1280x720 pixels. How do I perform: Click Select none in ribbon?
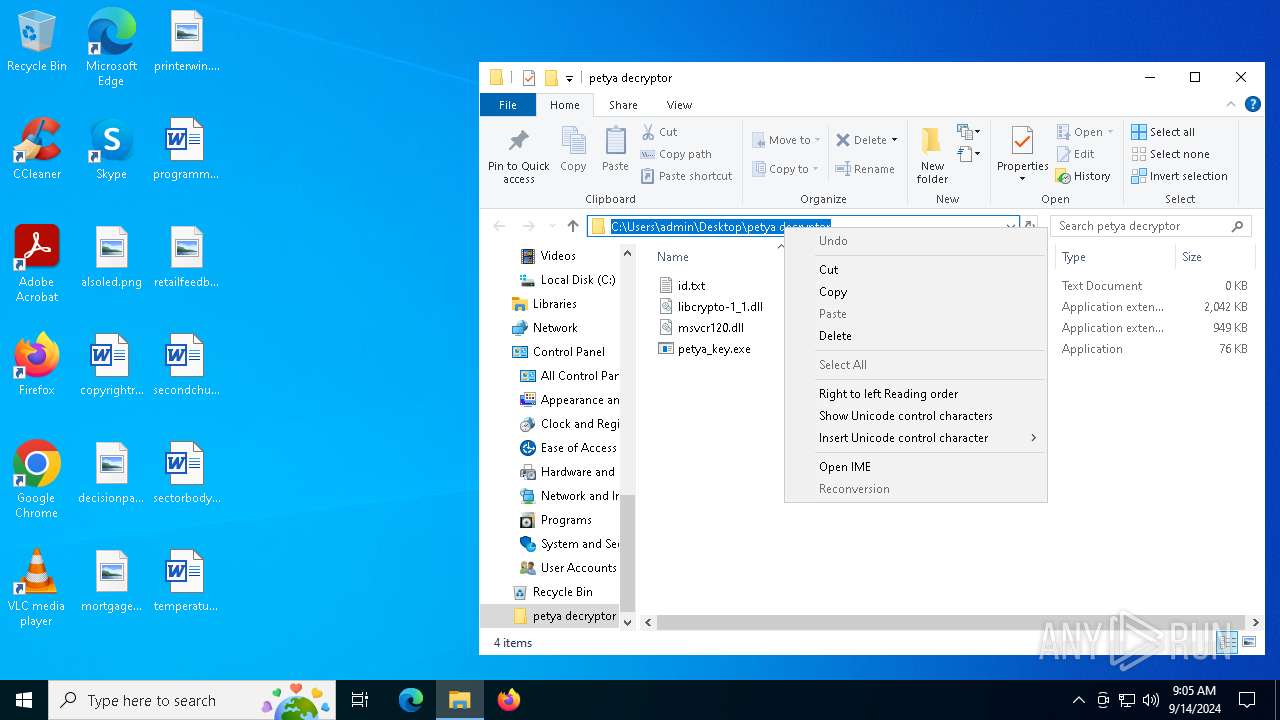click(1171, 154)
